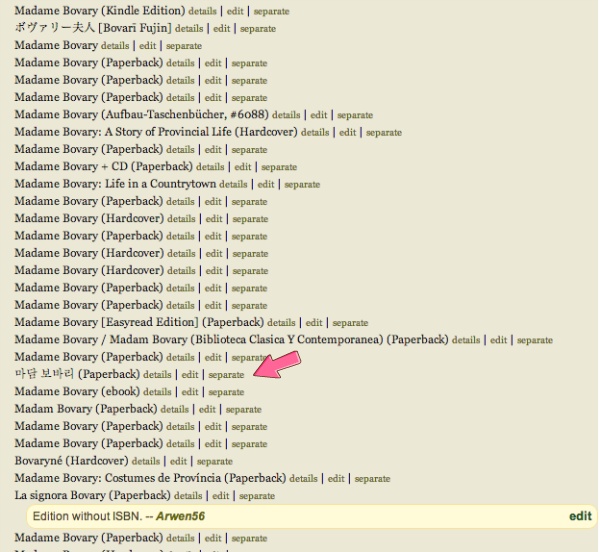The height and width of the screenshot is (552, 600).
Task: Separate the Kindle Edition from the work
Action: [x=271, y=11]
